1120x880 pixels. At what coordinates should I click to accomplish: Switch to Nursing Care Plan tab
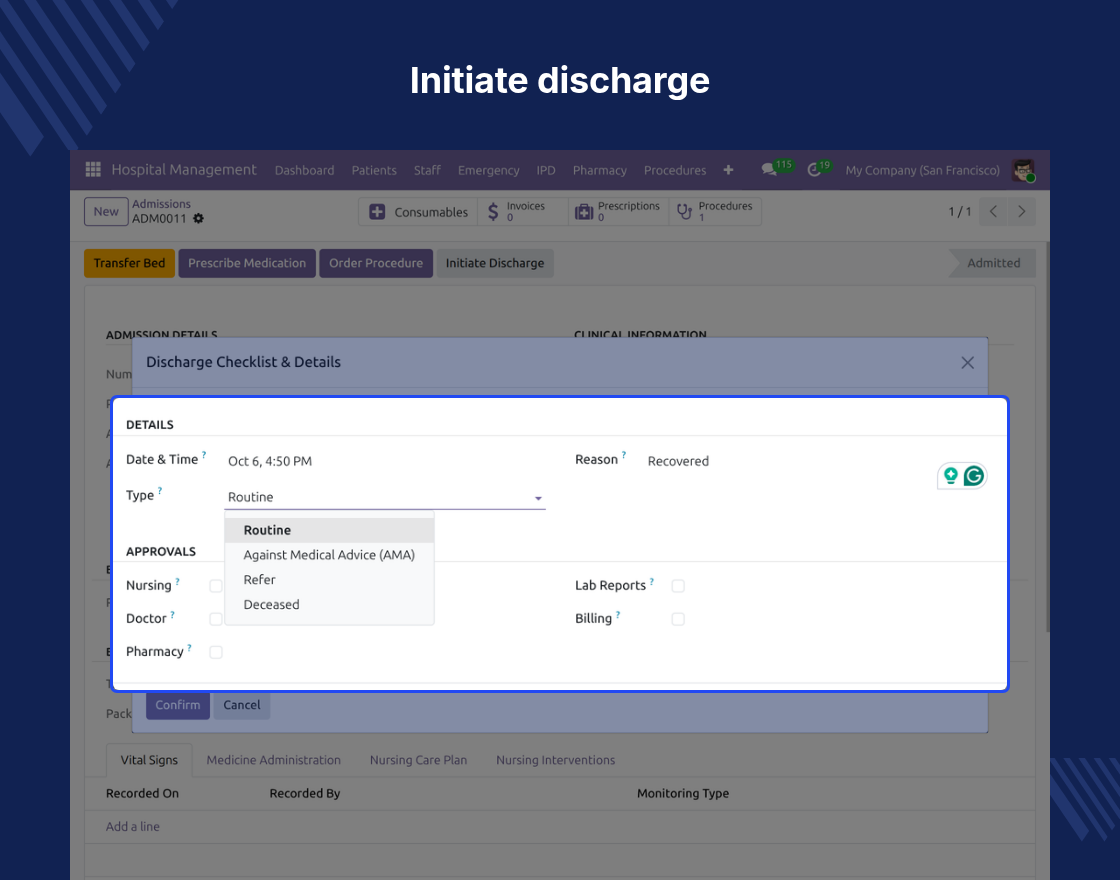pyautogui.click(x=419, y=760)
